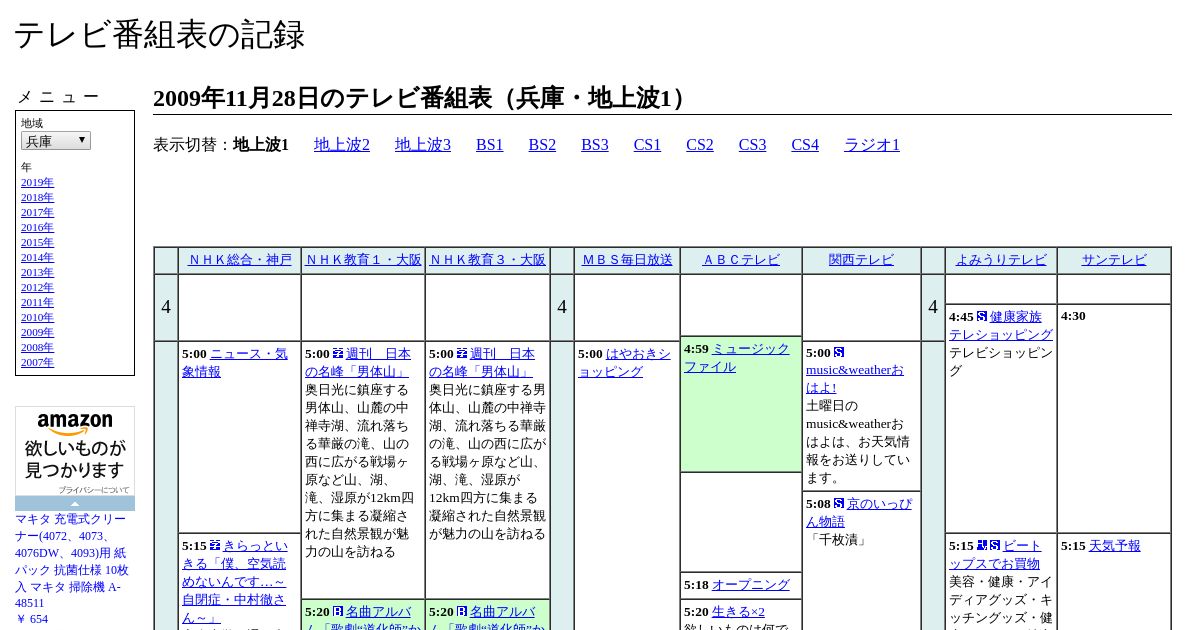Screen dimensions: 1200x630
Task: Open the ビートップスでお買物 program link
Action: pyautogui.click(x=995, y=555)
